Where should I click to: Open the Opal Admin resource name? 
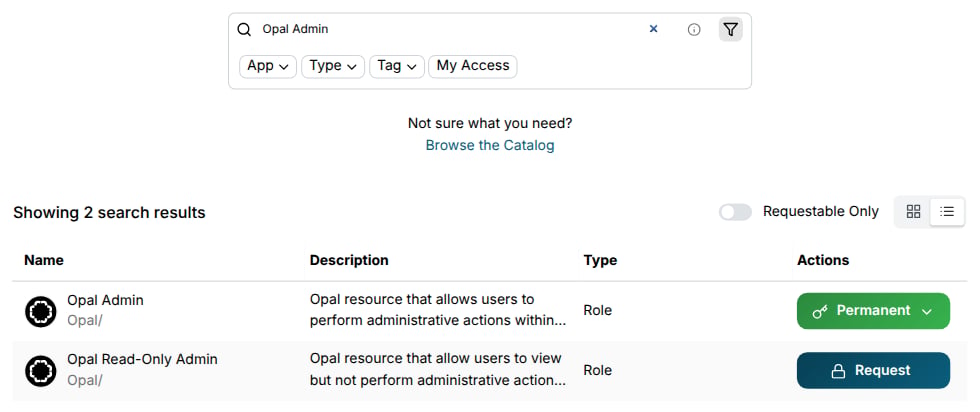[105, 300]
